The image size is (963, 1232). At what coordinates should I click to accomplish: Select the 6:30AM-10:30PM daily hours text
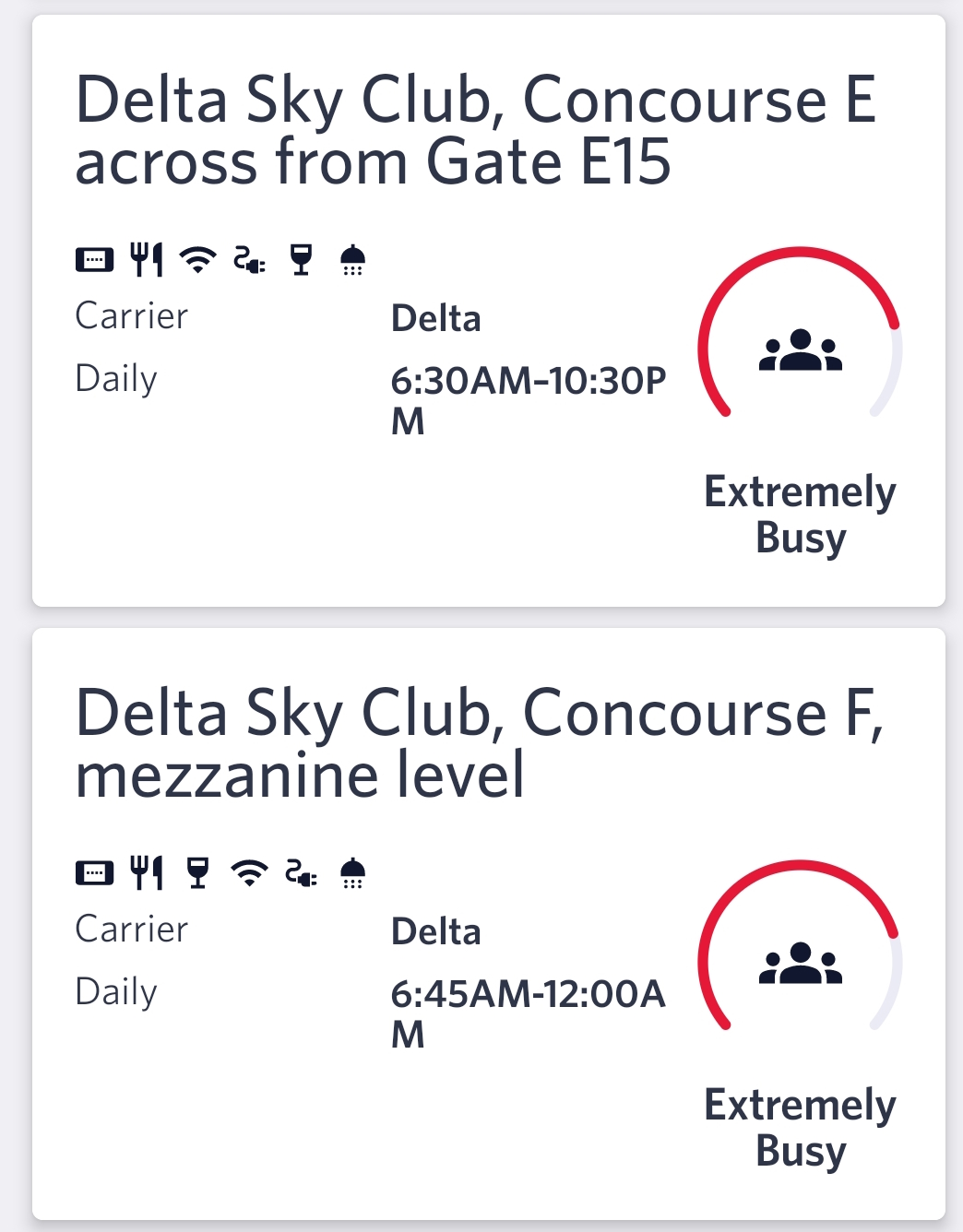[x=528, y=399]
